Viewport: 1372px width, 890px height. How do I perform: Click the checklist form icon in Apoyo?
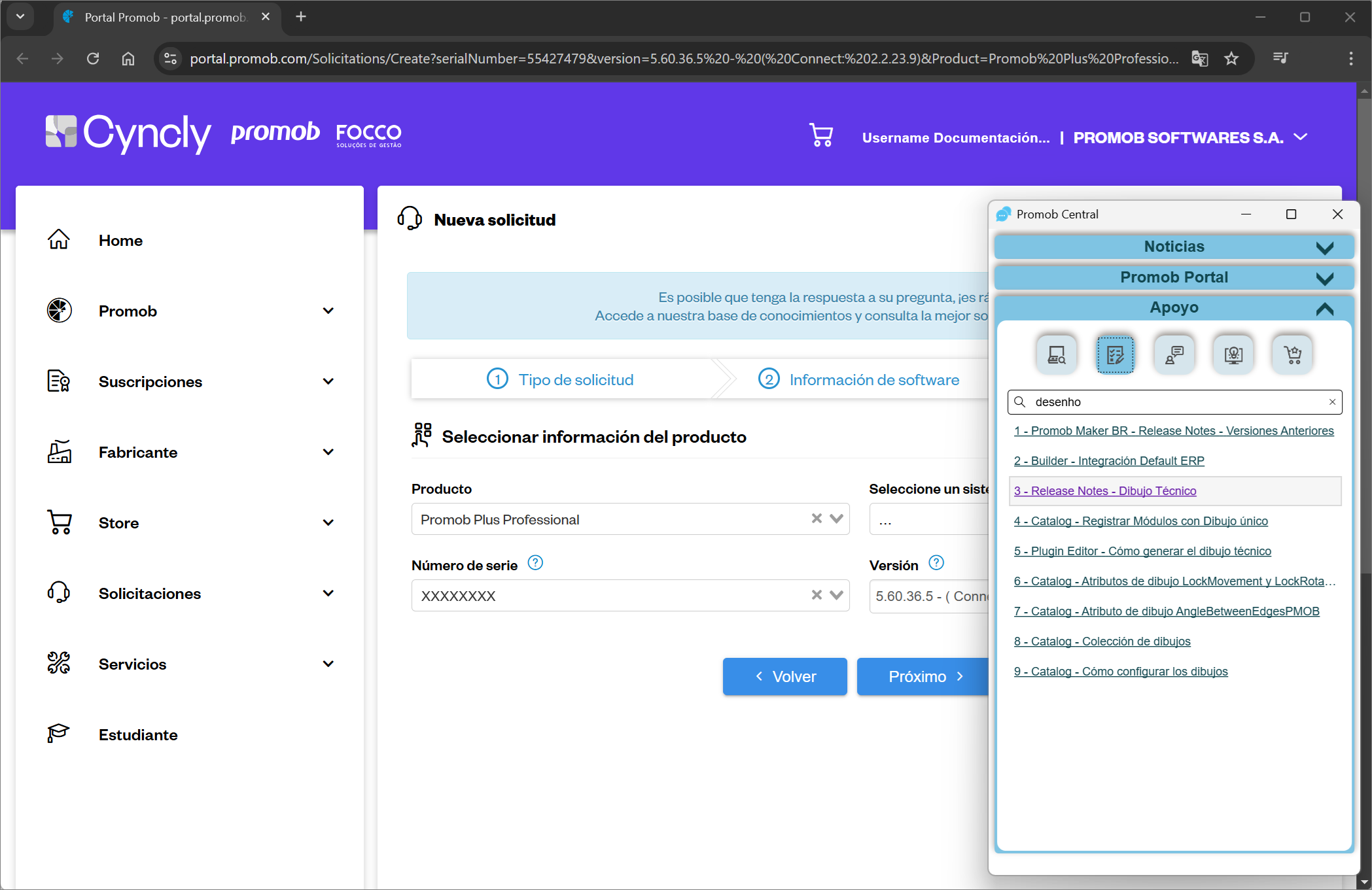(1115, 354)
